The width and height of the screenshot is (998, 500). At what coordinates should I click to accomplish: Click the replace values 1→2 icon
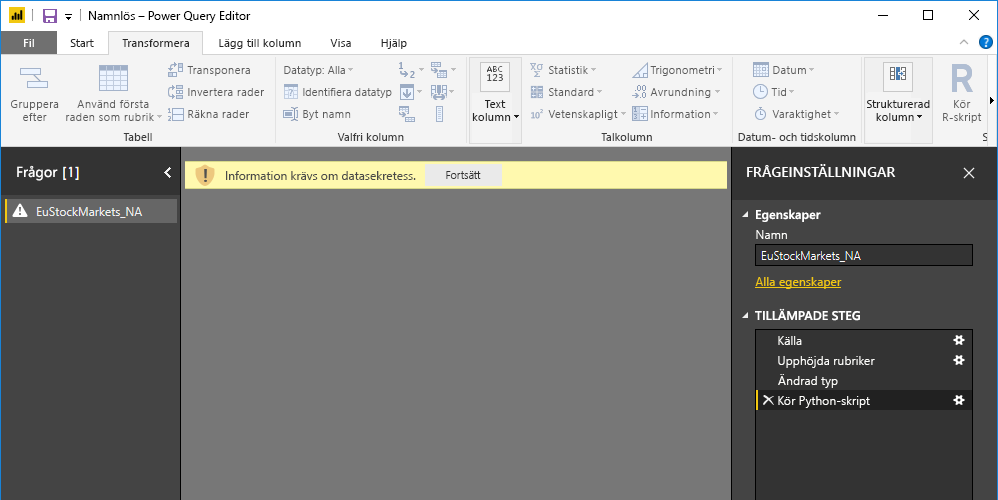[407, 70]
